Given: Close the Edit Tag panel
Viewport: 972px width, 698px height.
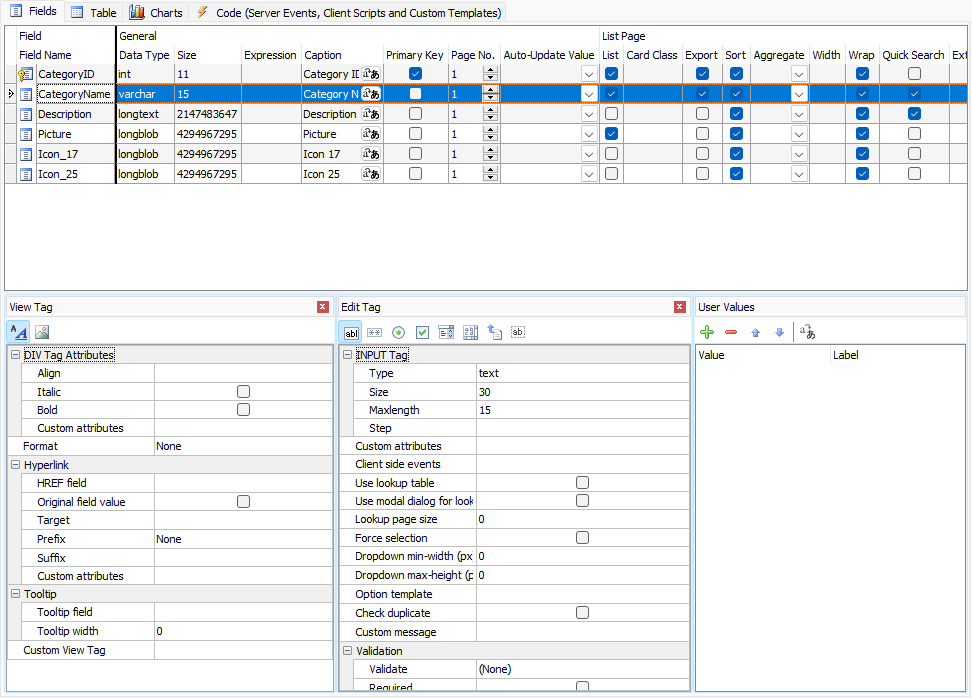Looking at the screenshot, I should pos(680,307).
